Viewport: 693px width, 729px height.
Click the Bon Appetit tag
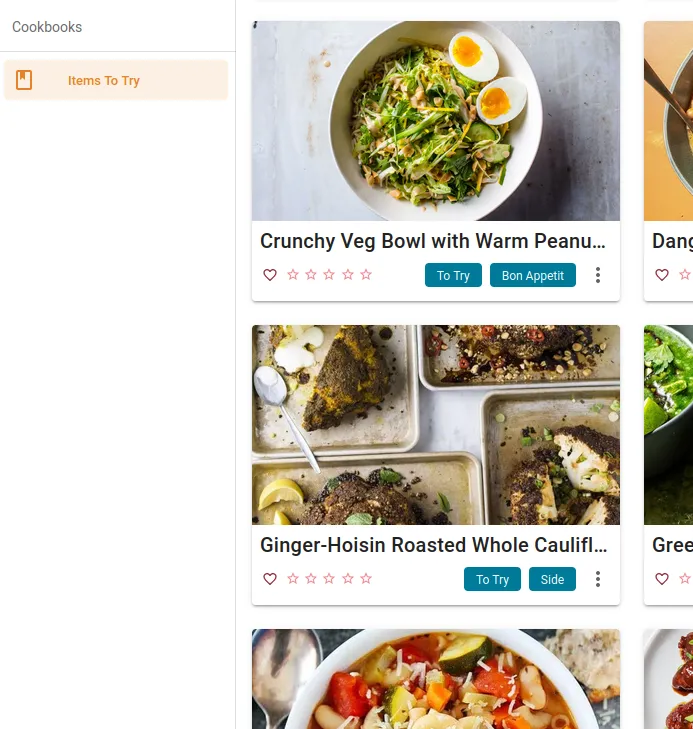(533, 276)
